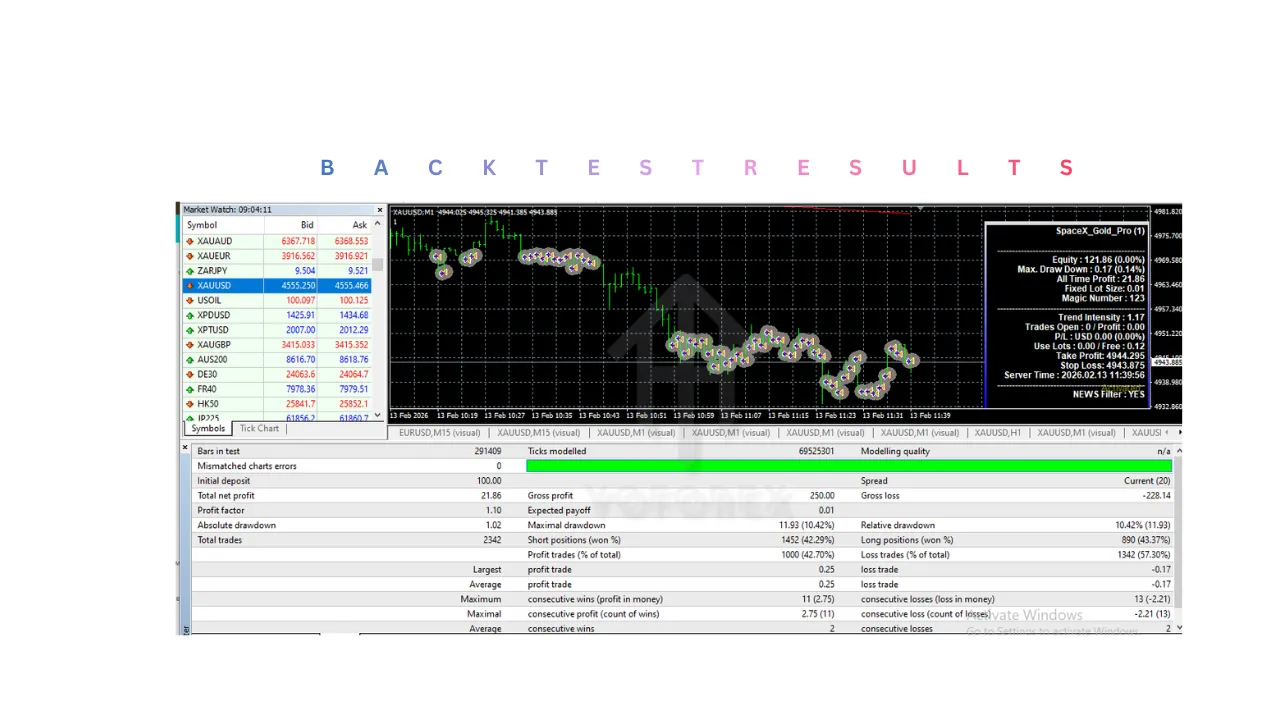Click the XAUGBP direction arrow icon
The height and width of the screenshot is (720, 1280).
coord(190,345)
